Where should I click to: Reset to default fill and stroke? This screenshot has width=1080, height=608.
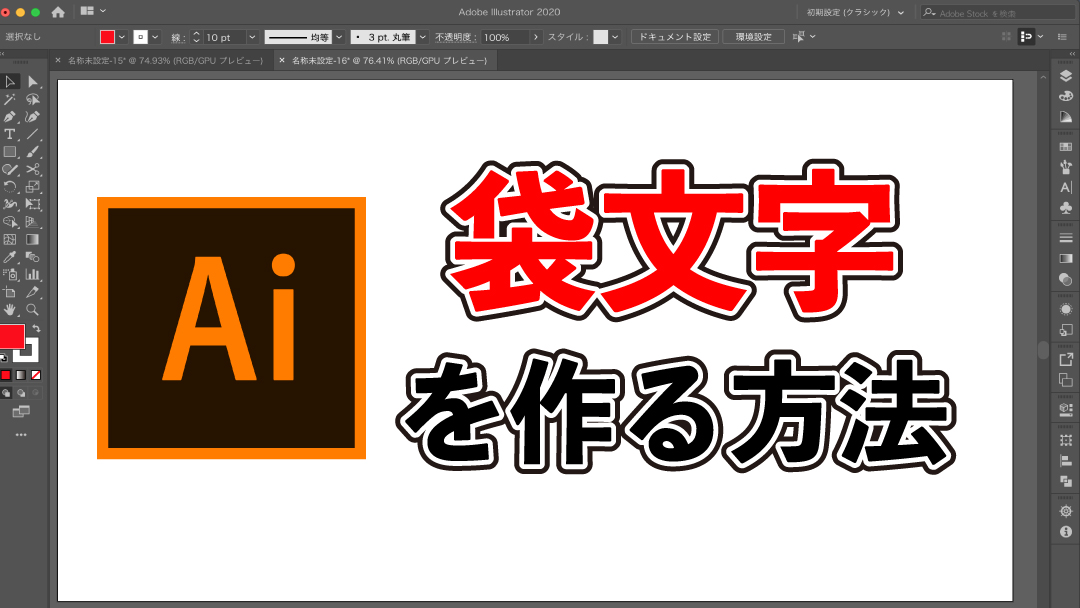point(3,357)
